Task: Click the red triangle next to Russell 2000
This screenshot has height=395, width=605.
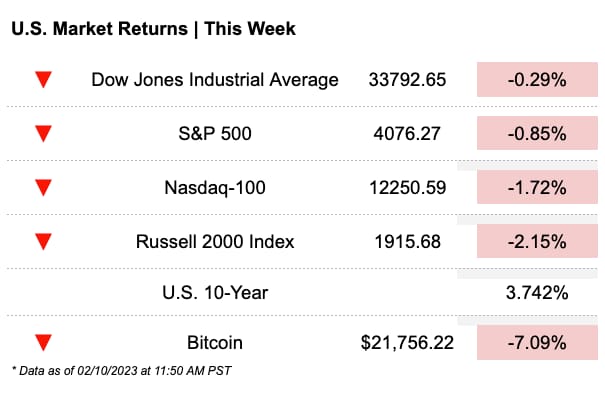Action: pyautogui.click(x=43, y=241)
